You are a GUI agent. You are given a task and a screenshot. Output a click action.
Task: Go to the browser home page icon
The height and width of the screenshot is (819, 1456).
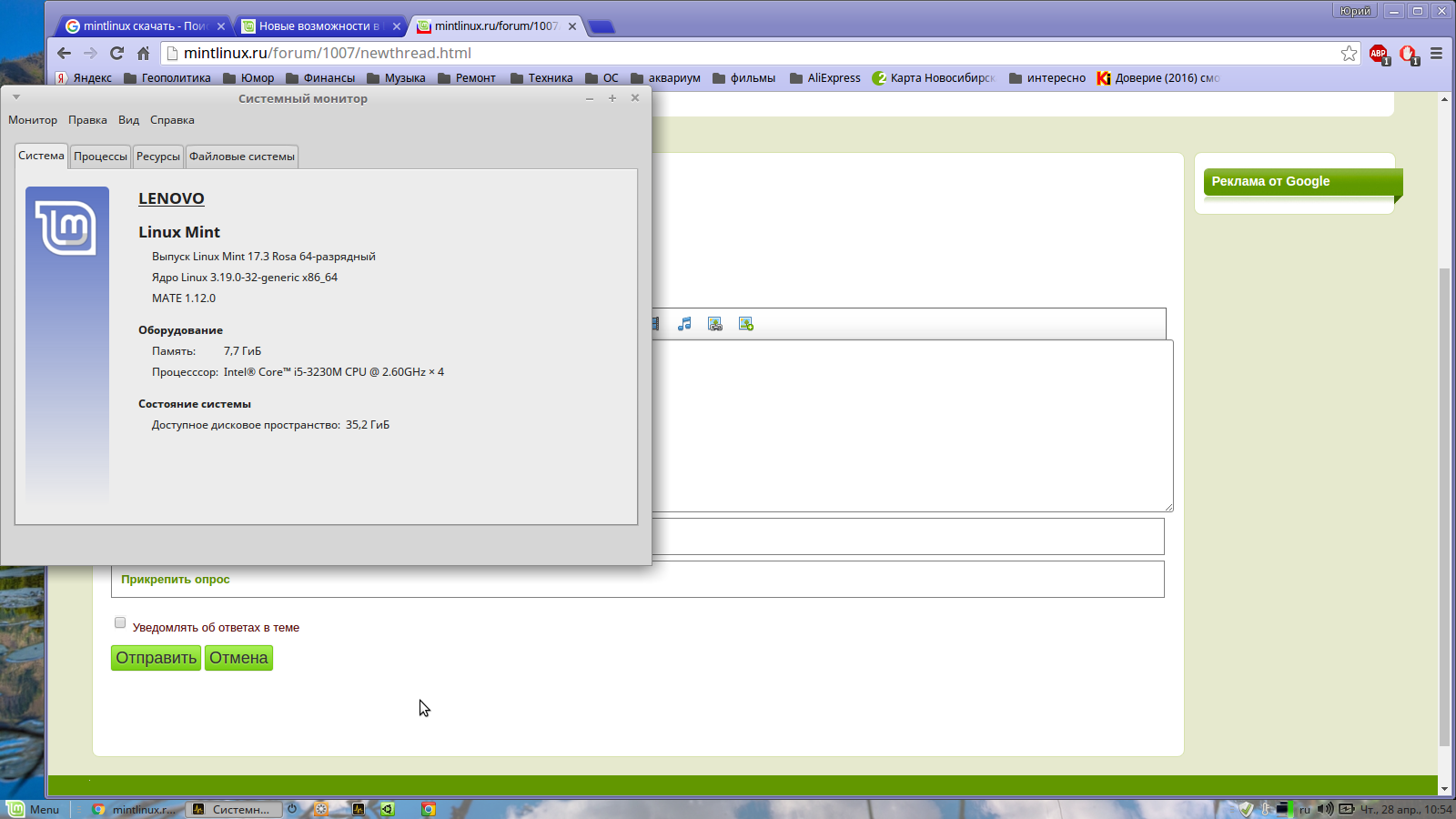pyautogui.click(x=143, y=54)
